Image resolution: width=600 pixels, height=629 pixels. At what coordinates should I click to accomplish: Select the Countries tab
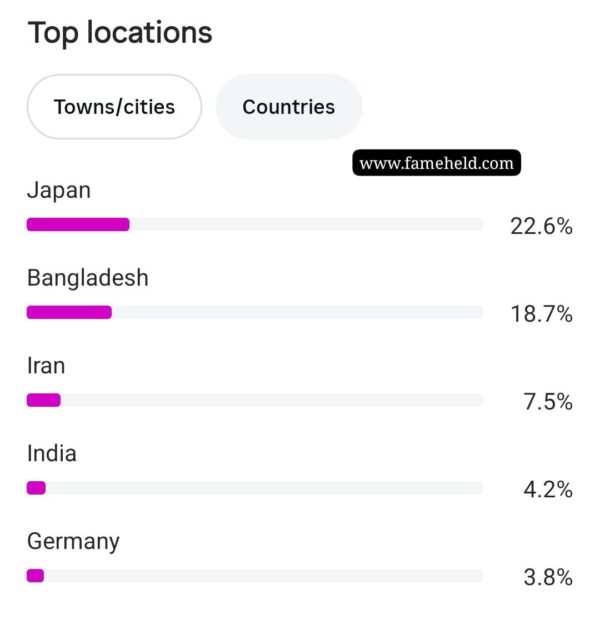pyautogui.click(x=289, y=107)
